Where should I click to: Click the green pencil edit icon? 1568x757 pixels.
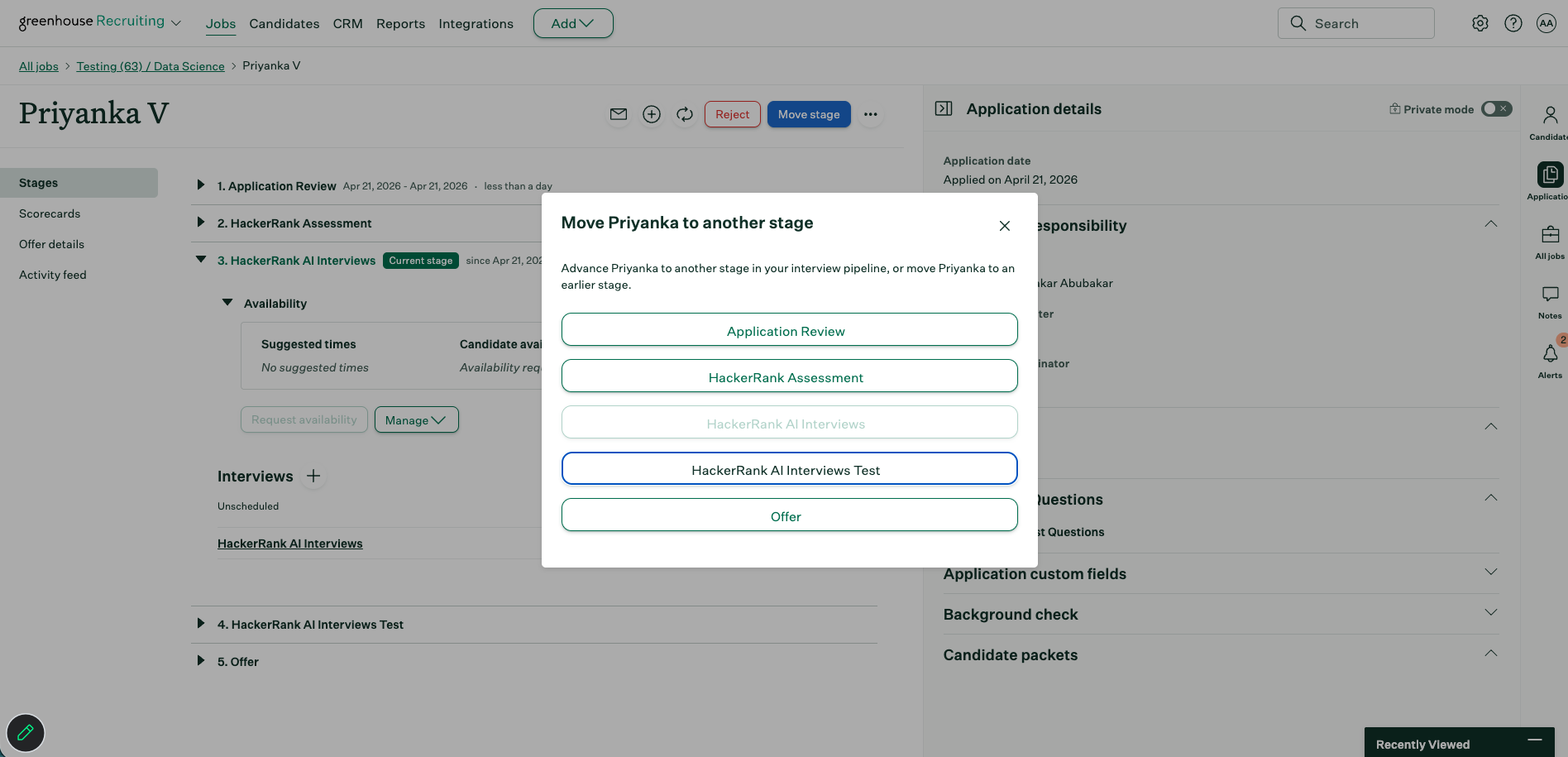point(26,732)
